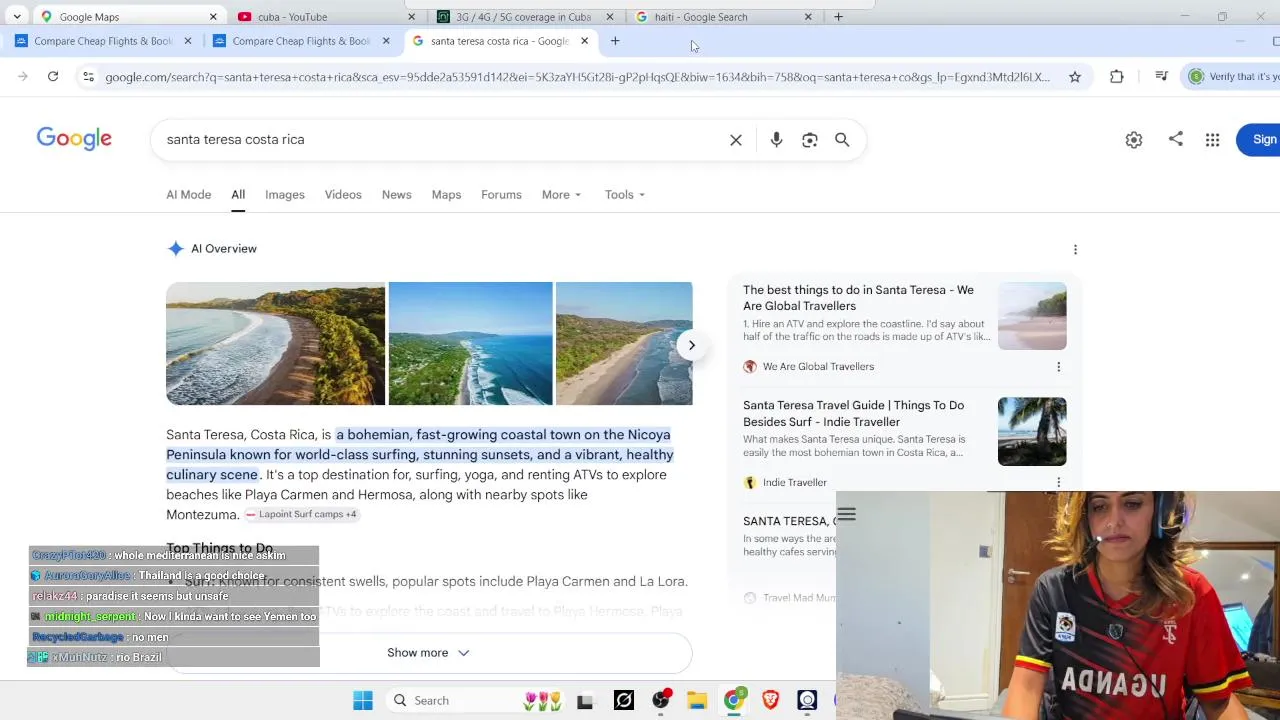1280x720 pixels.
Task: Open Brave browser from the taskbar
Action: [x=770, y=701]
